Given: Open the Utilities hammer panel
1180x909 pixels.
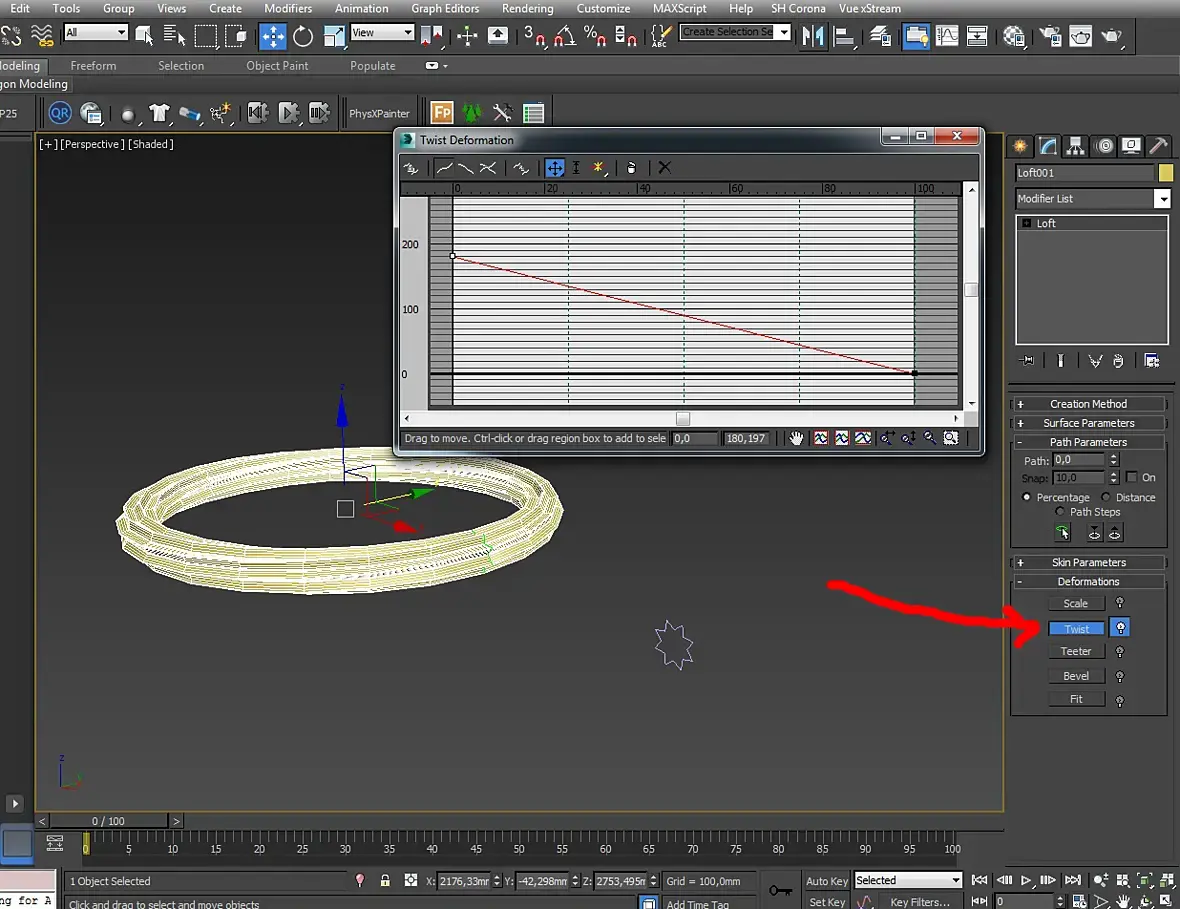Looking at the screenshot, I should (1157, 146).
